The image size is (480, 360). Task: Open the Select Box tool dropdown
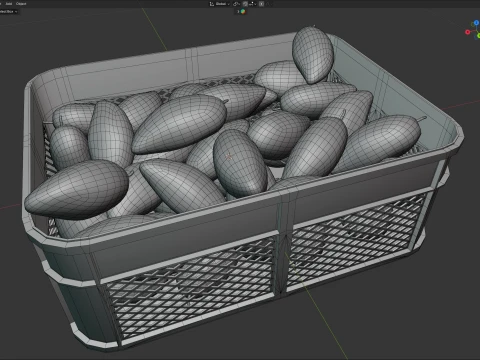coord(9,12)
